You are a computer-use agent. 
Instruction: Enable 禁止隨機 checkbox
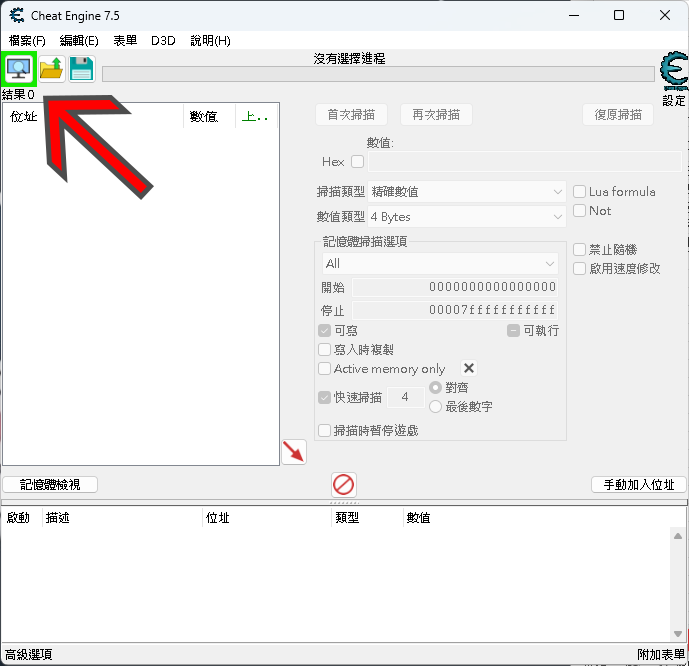[x=579, y=250]
